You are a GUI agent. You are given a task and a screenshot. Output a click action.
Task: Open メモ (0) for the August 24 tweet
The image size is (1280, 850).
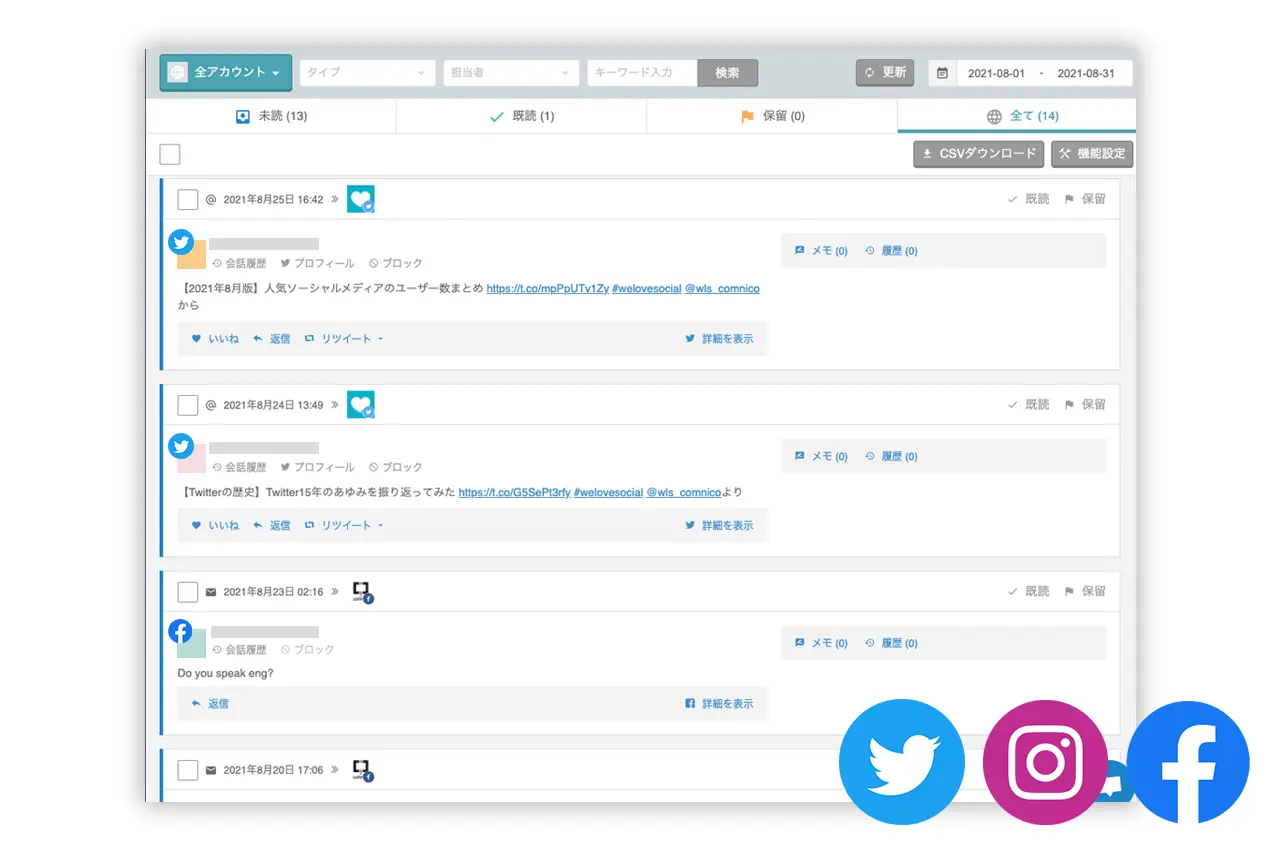821,456
